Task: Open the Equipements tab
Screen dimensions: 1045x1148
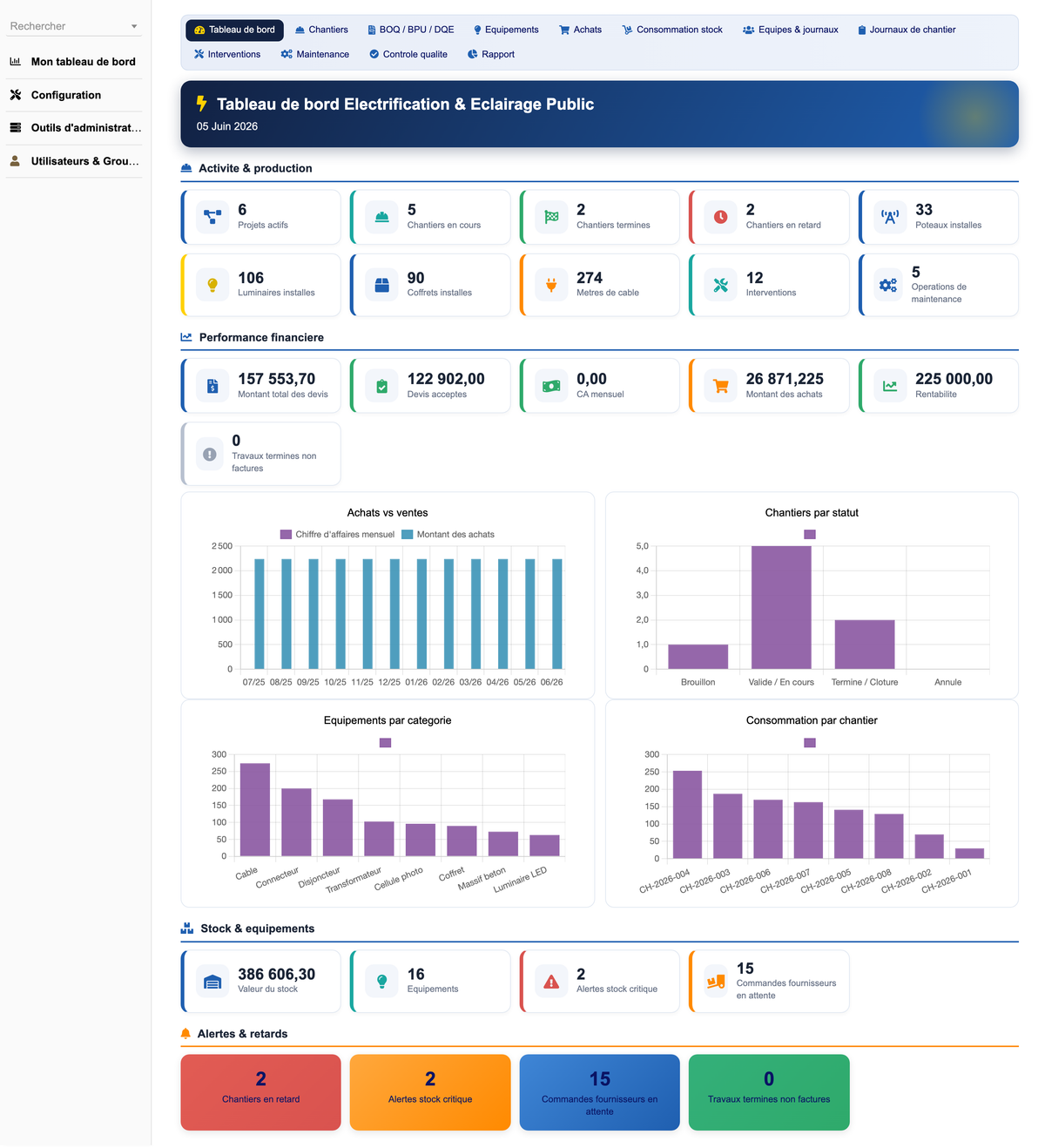Action: click(506, 30)
